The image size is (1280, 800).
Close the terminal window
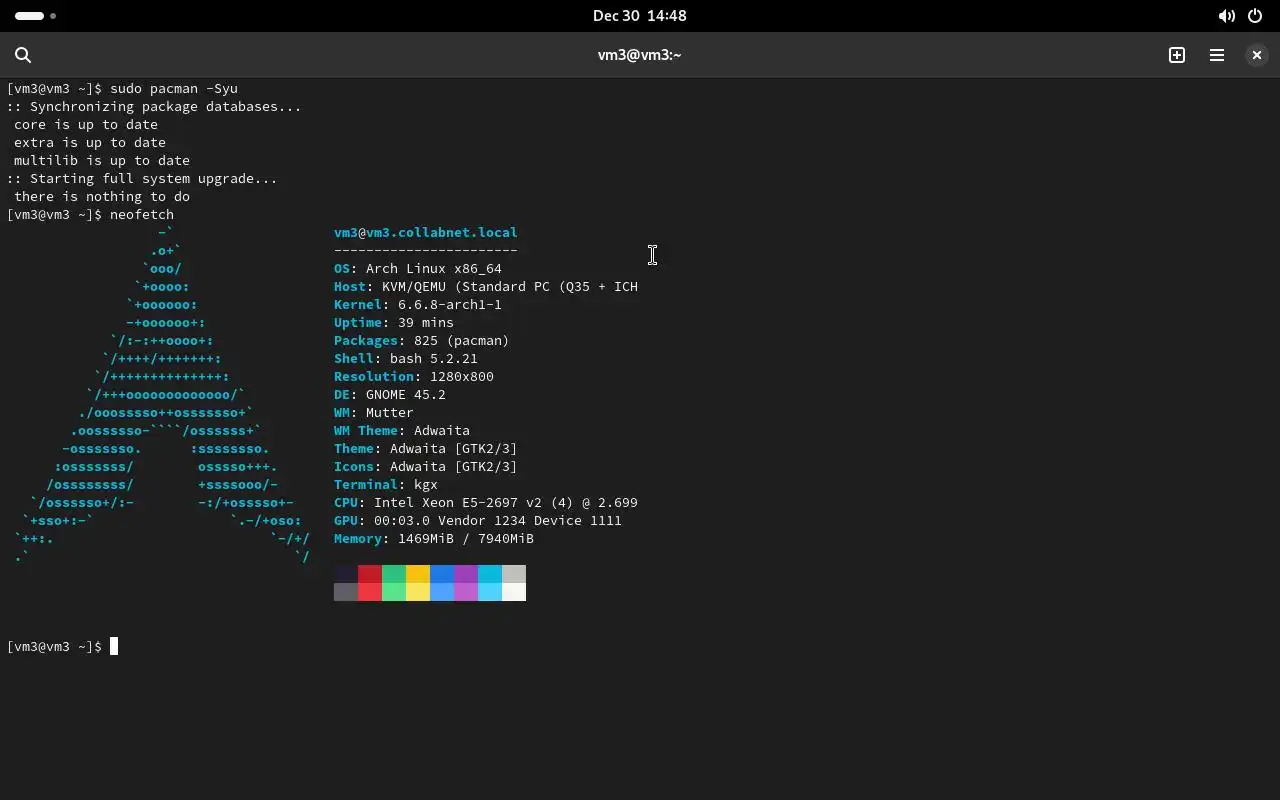pos(1257,55)
